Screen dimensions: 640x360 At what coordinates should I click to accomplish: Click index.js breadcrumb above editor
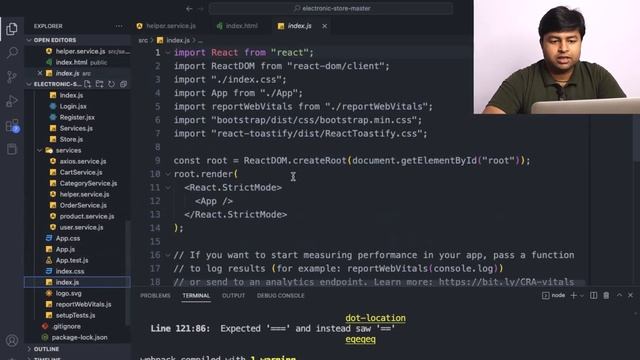tap(174, 40)
